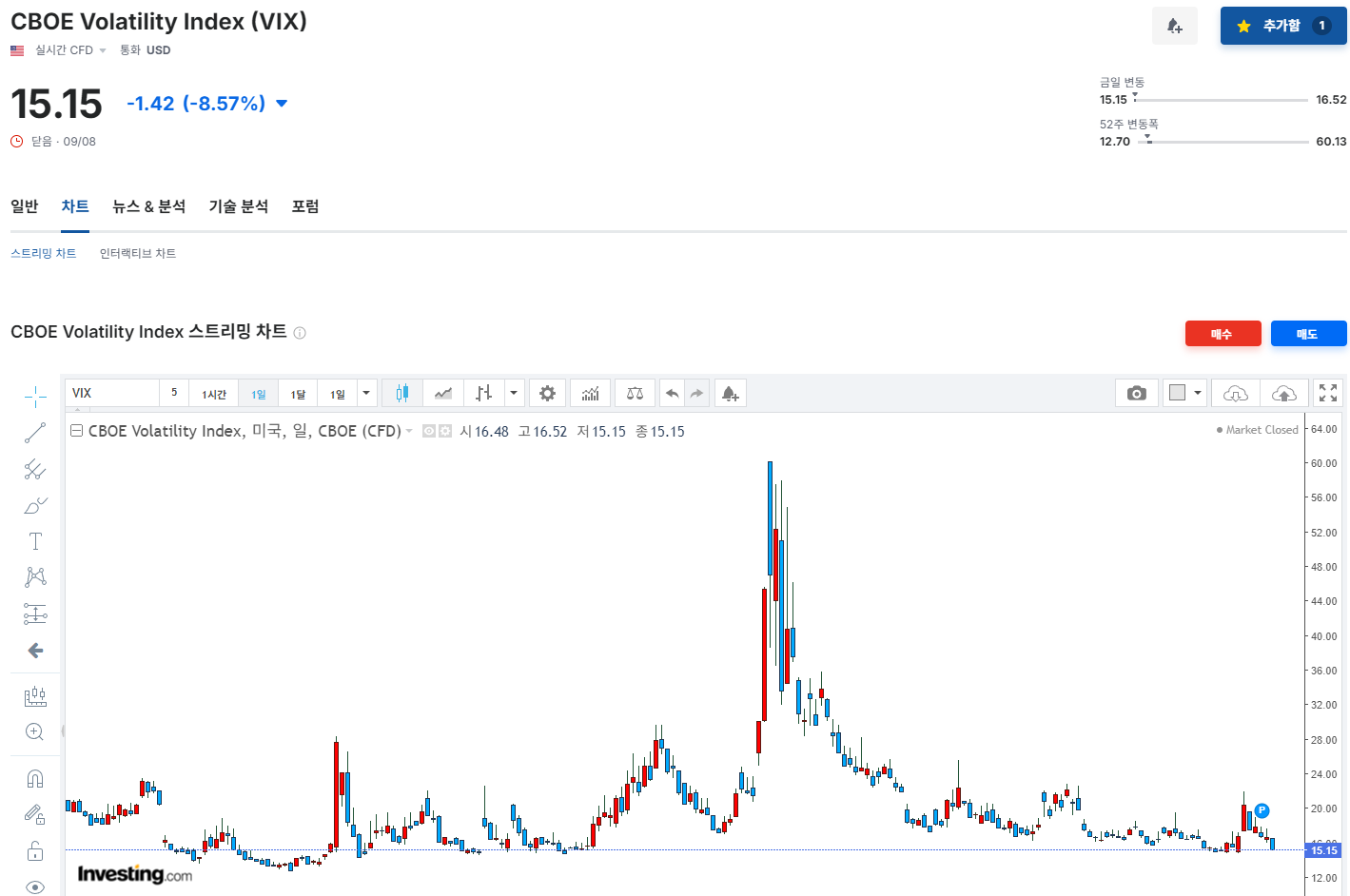This screenshot has height=896, width=1350.
Task: Click the info icon beside chart title
Action: coord(300,333)
